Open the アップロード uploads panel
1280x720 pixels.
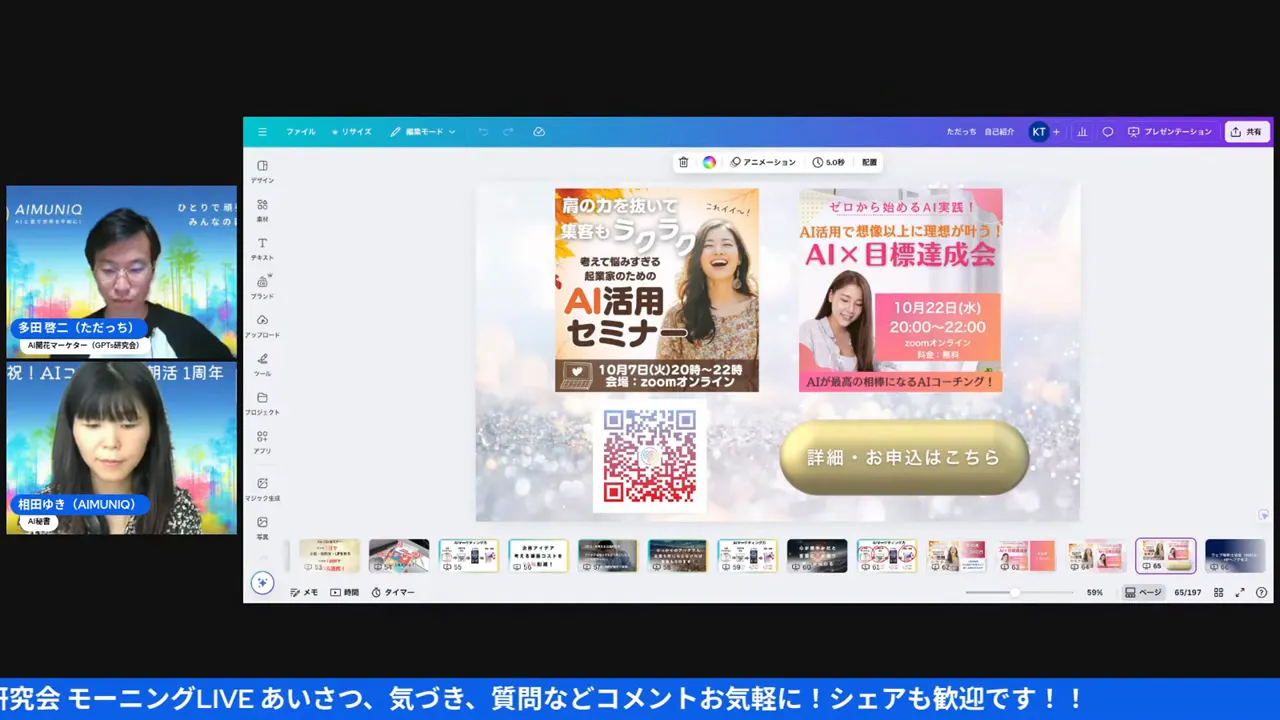(x=262, y=326)
